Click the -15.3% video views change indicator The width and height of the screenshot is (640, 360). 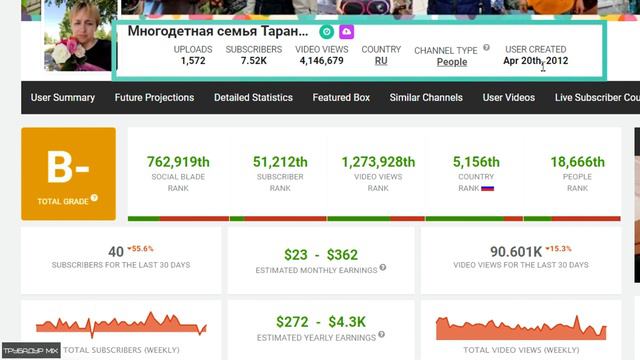coord(558,249)
